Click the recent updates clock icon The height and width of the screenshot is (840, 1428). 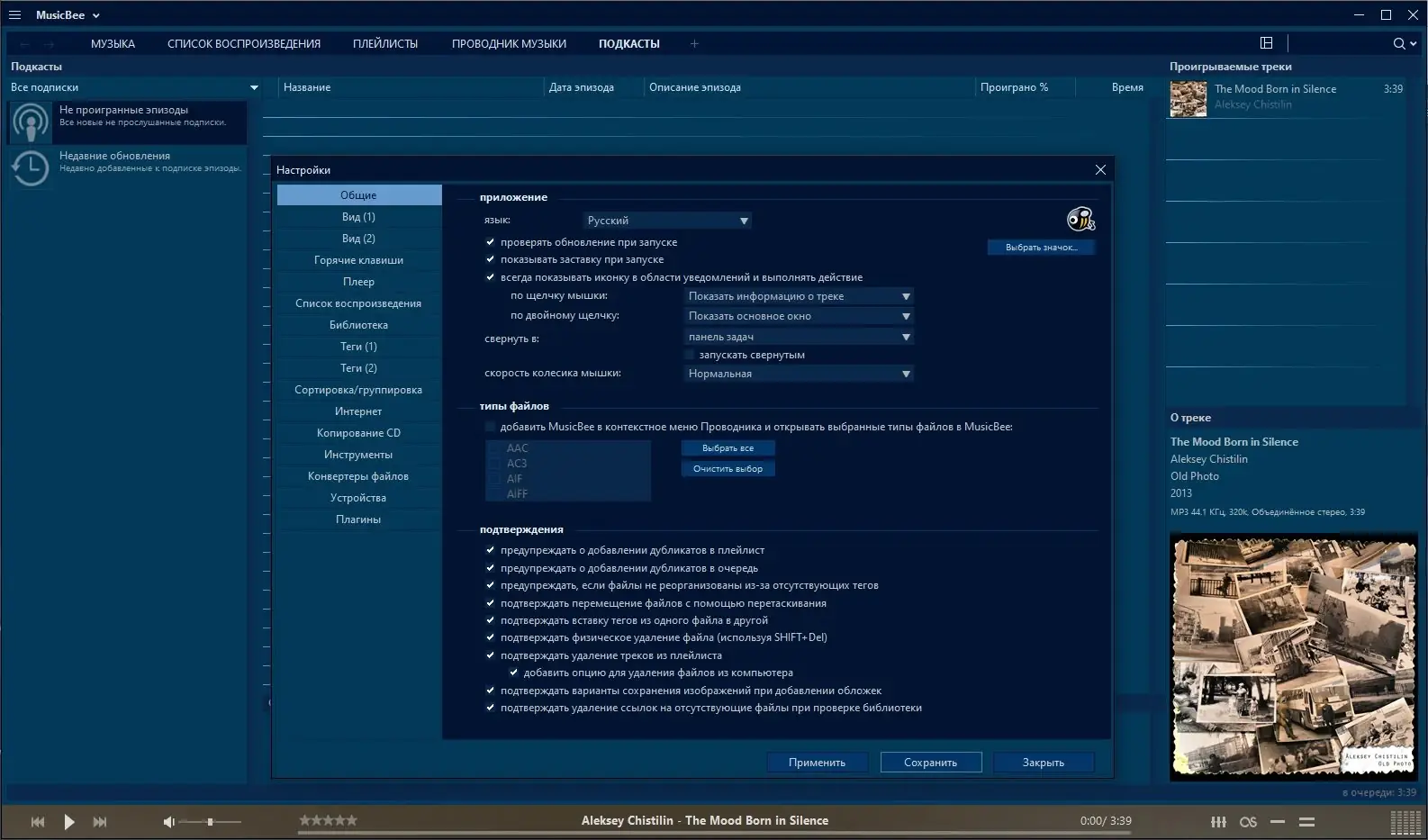(31, 167)
